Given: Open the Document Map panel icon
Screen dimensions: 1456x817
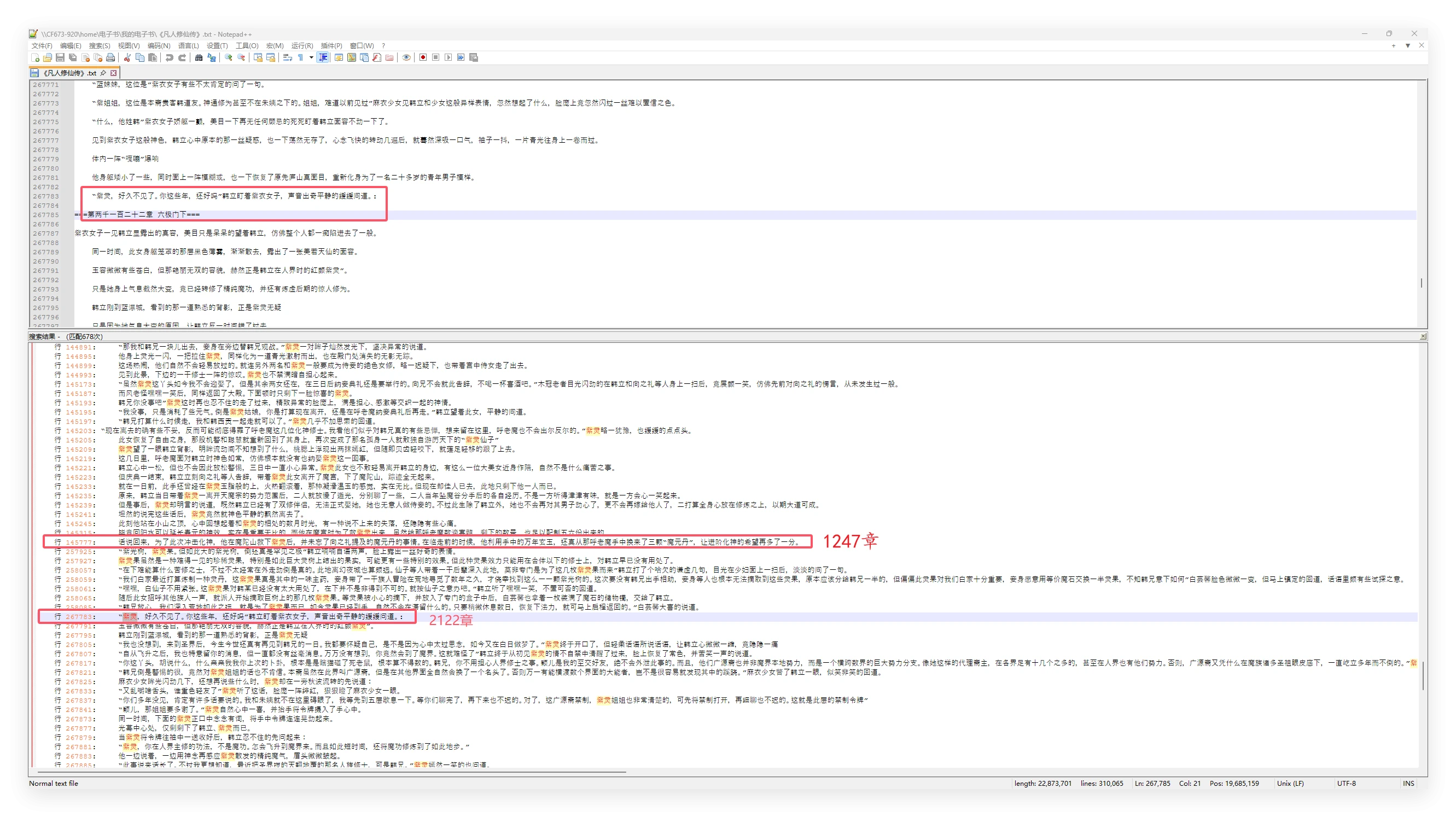Looking at the screenshot, I should [x=352, y=57].
